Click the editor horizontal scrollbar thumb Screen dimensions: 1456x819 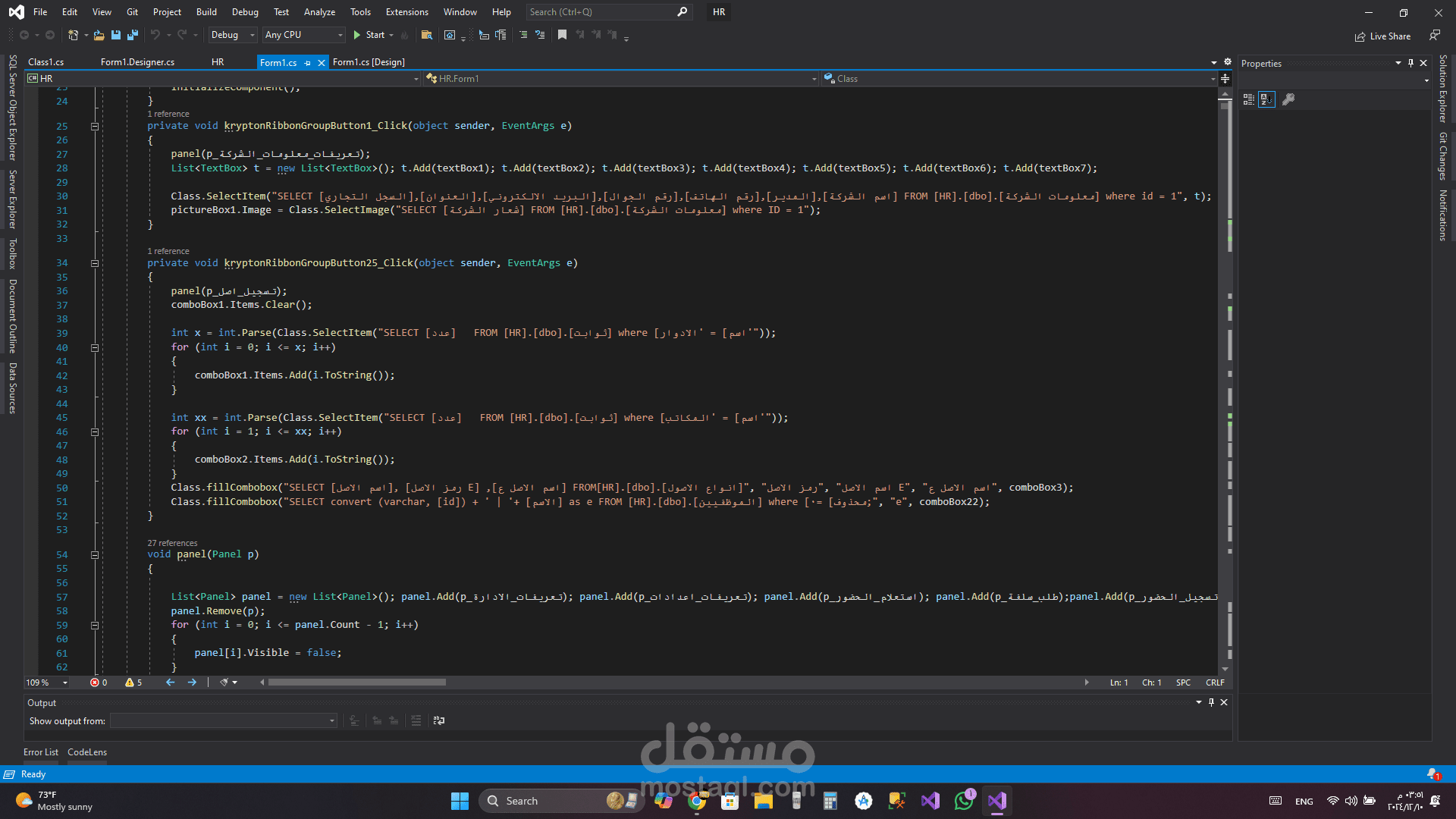point(356,682)
